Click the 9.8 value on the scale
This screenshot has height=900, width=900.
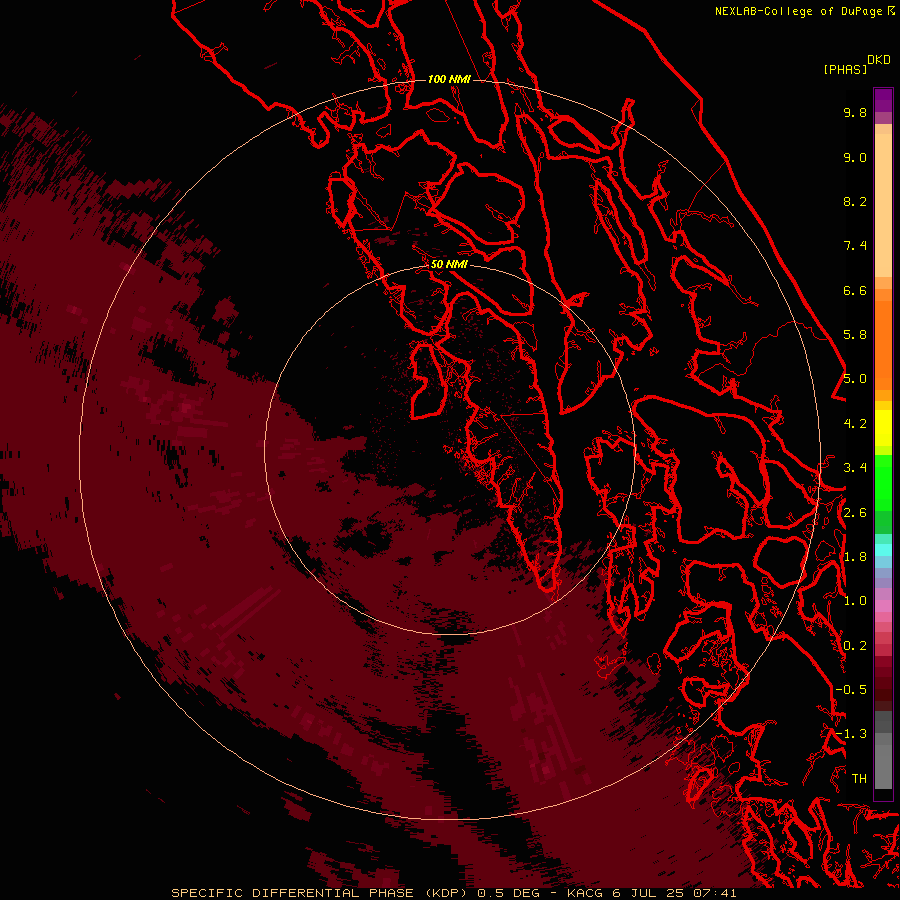pos(855,112)
